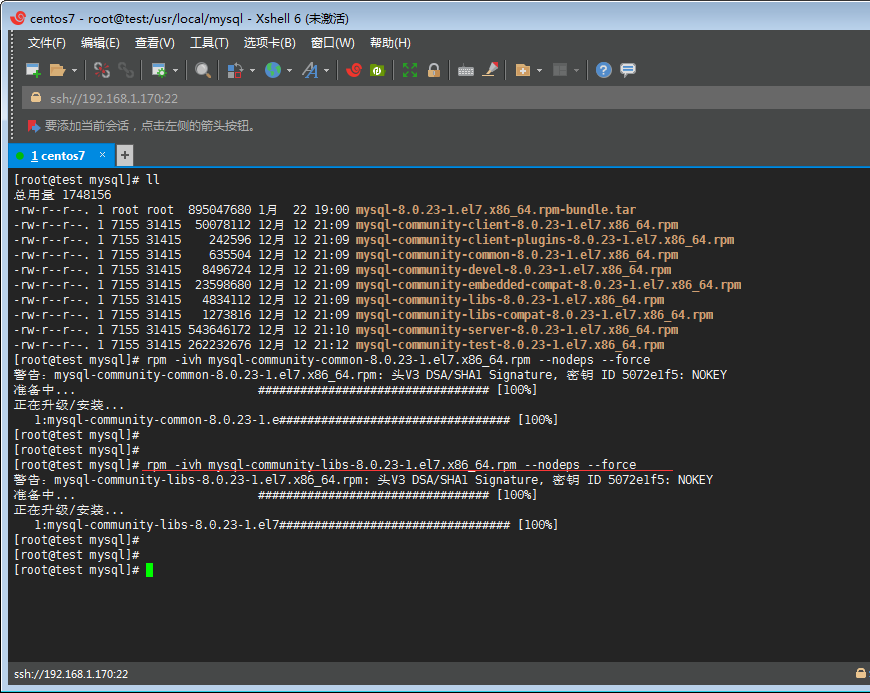
Task: Click the padlock lock-screen icon
Action: pos(434,70)
